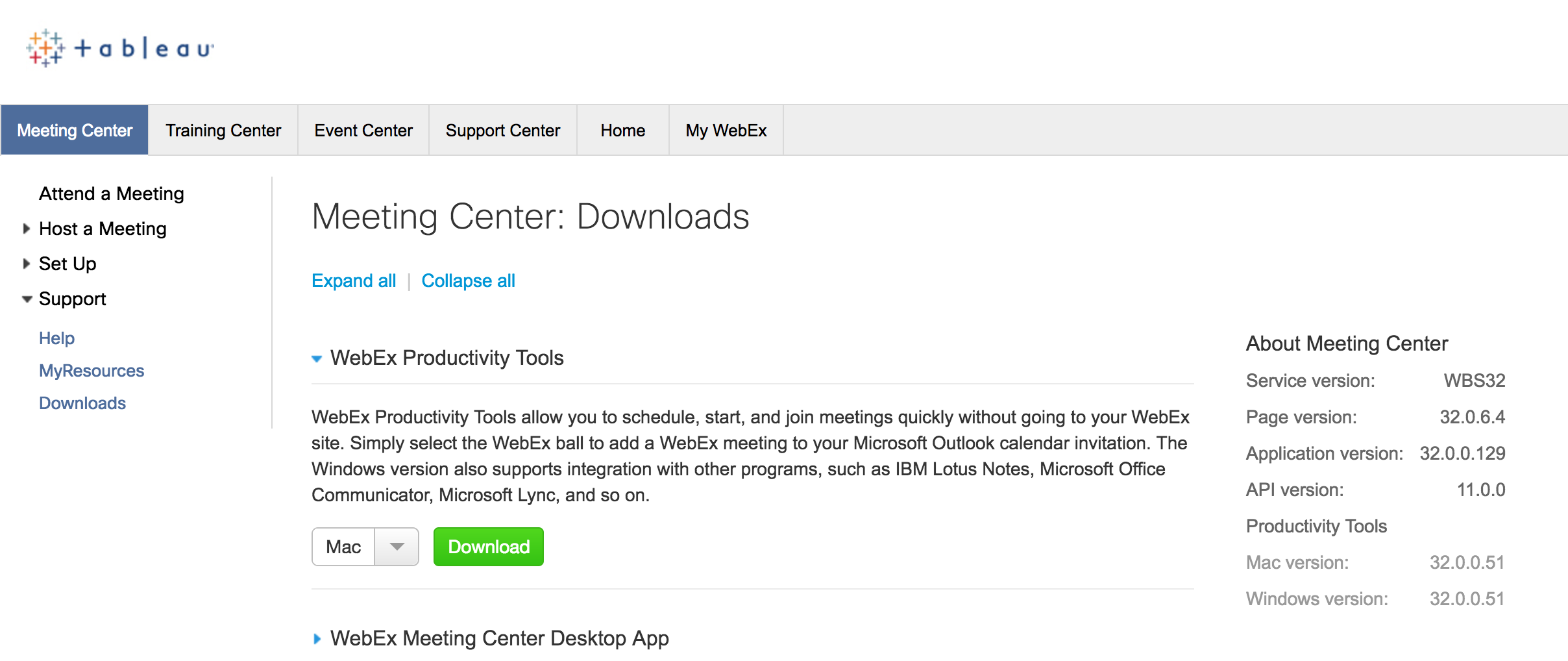This screenshot has width=1568, height=661.
Task: Click the Application version label
Action: pos(1325,453)
